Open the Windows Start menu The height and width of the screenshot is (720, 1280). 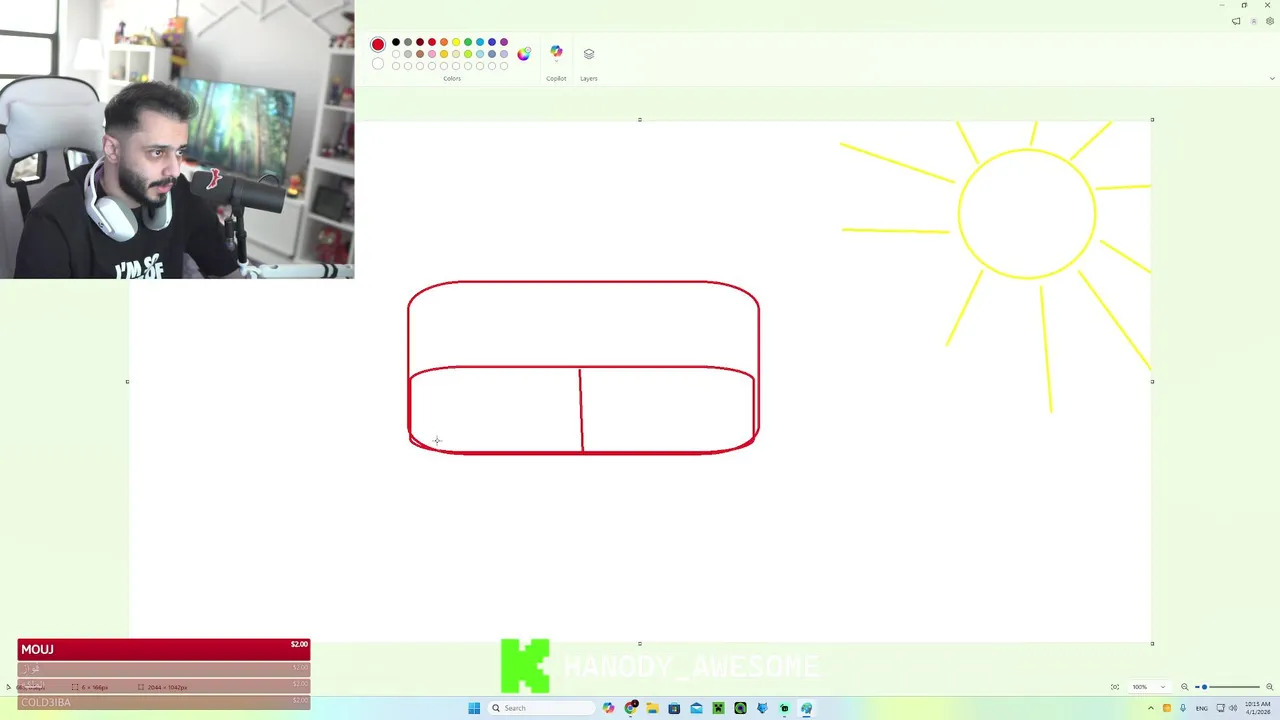474,708
